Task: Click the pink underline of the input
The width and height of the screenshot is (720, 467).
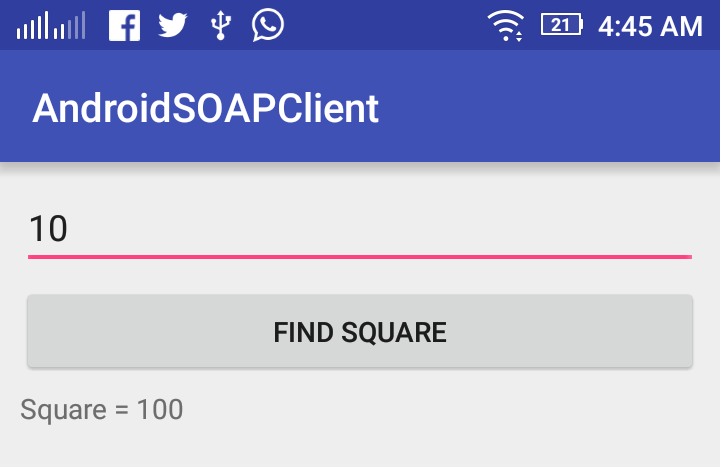Action: tap(360, 257)
